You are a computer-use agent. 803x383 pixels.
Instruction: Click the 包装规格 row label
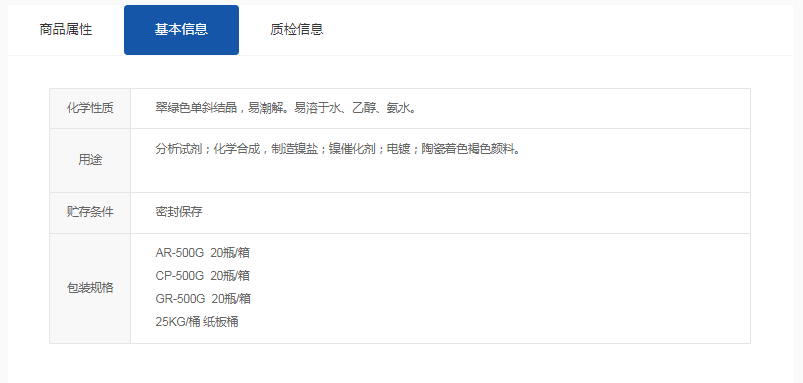tap(90, 288)
